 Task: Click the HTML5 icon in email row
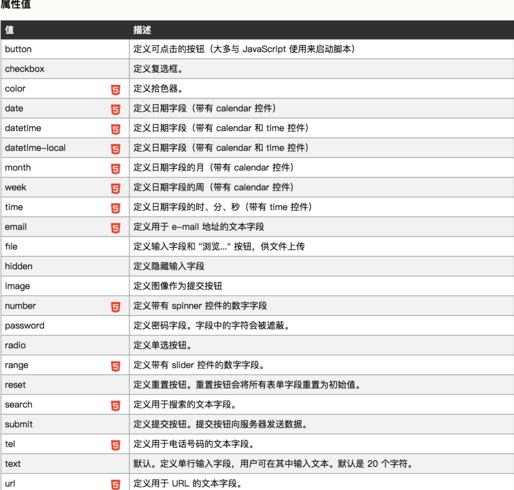tap(115, 228)
